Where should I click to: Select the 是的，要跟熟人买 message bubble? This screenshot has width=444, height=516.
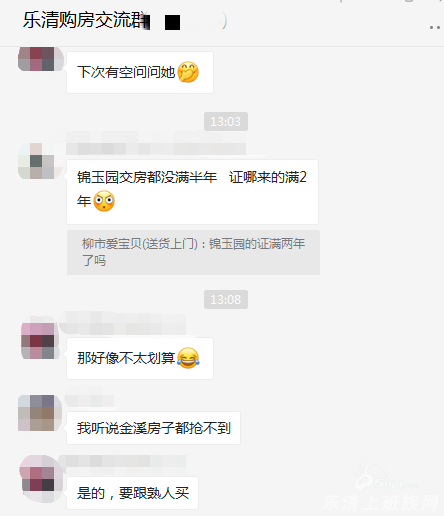(x=132, y=493)
